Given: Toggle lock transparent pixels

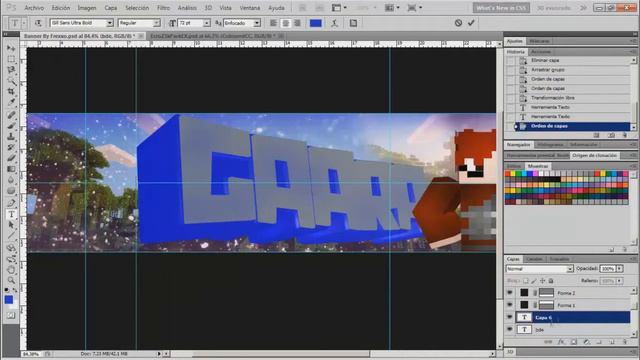Looking at the screenshot, I should [526, 281].
